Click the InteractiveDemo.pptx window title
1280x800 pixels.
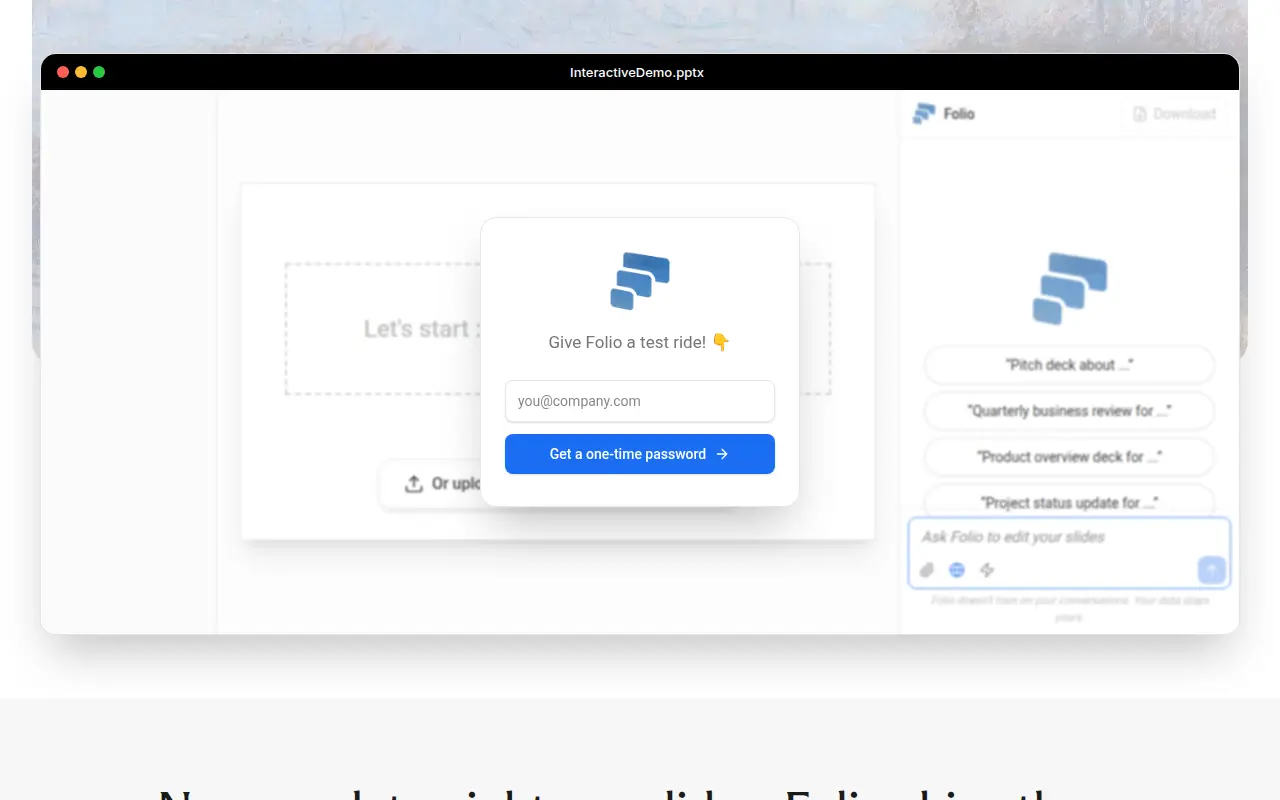637,72
